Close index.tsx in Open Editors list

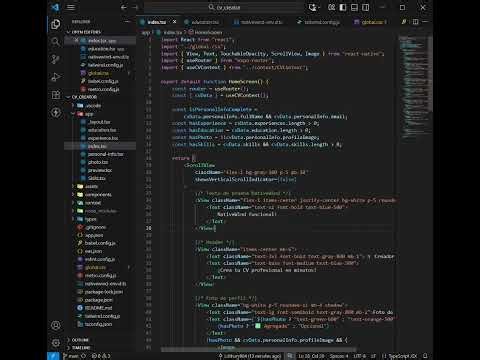click(76, 40)
